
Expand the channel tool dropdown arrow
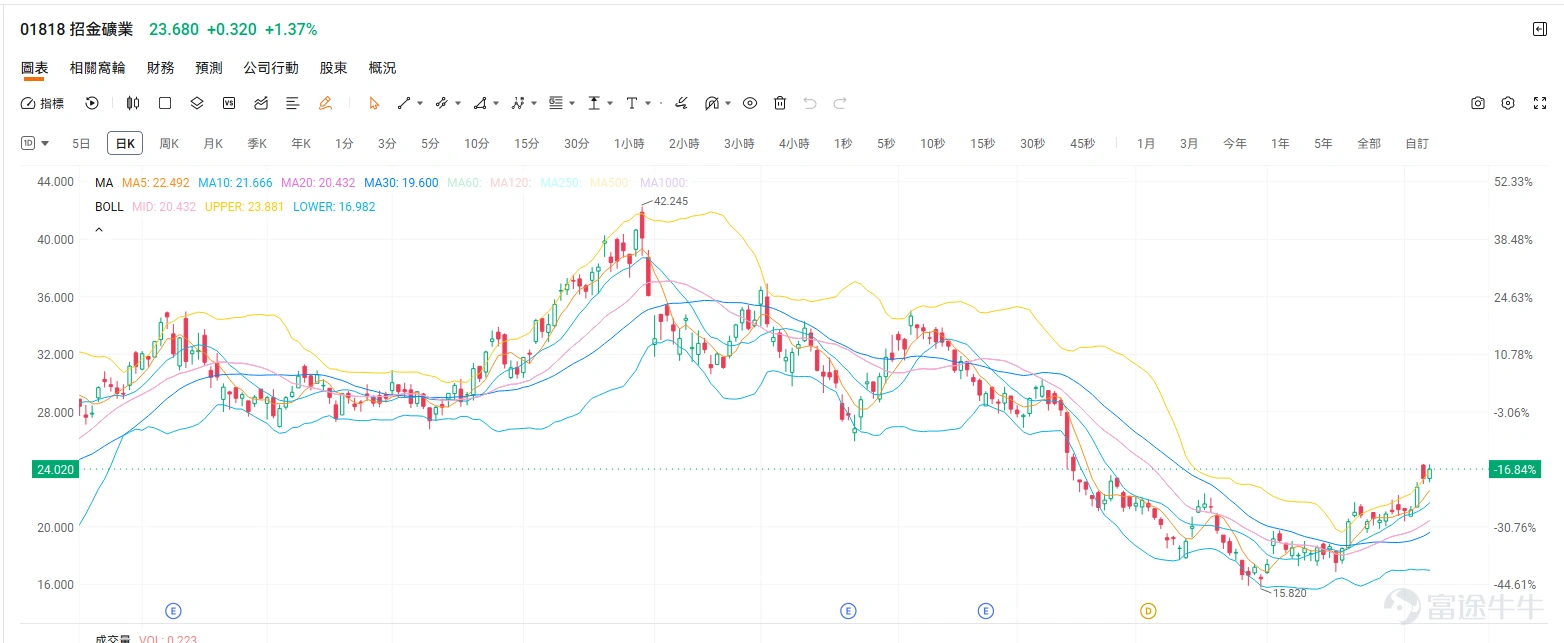pos(458,103)
